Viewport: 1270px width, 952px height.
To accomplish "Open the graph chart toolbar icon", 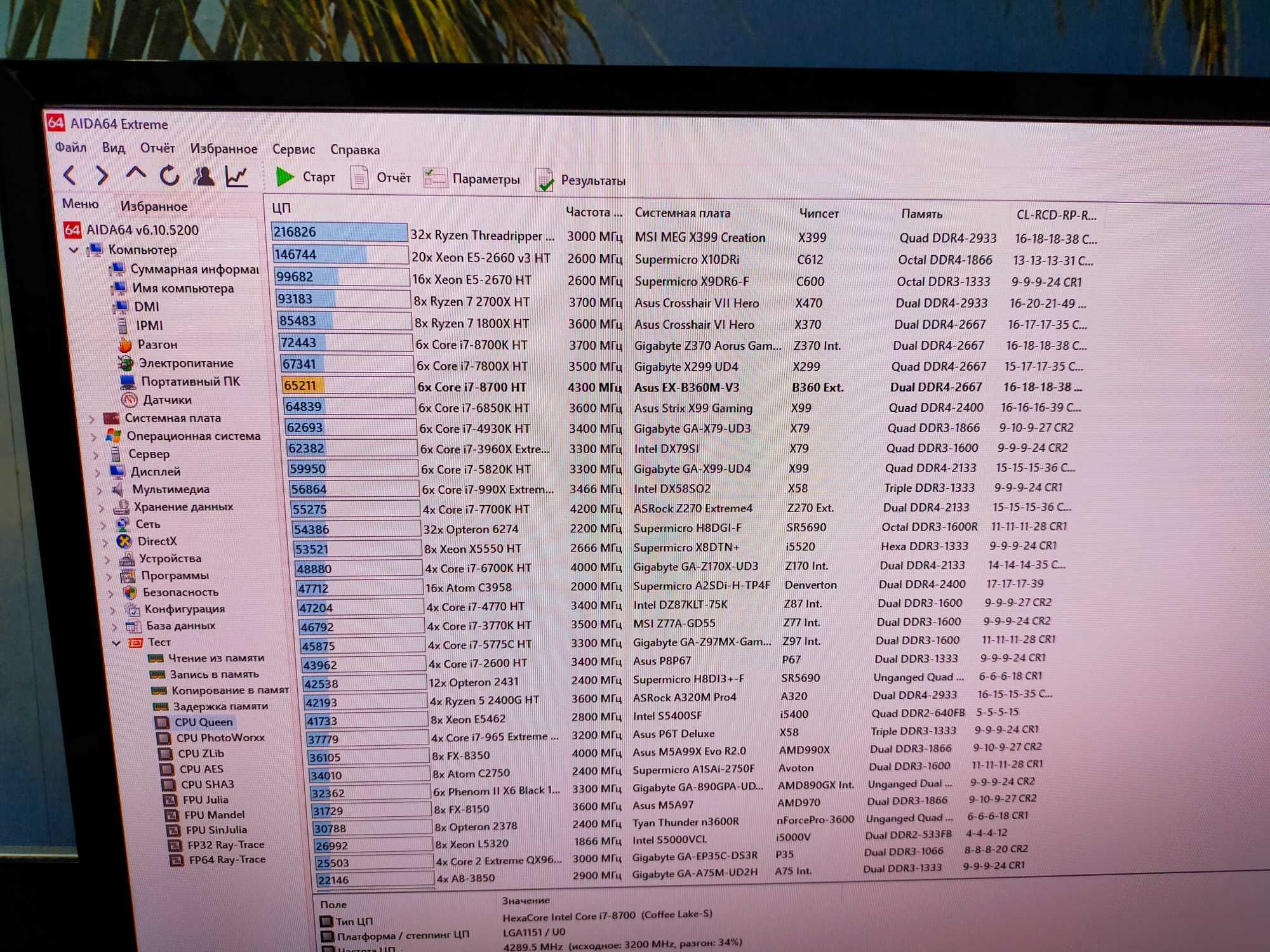I will click(237, 176).
